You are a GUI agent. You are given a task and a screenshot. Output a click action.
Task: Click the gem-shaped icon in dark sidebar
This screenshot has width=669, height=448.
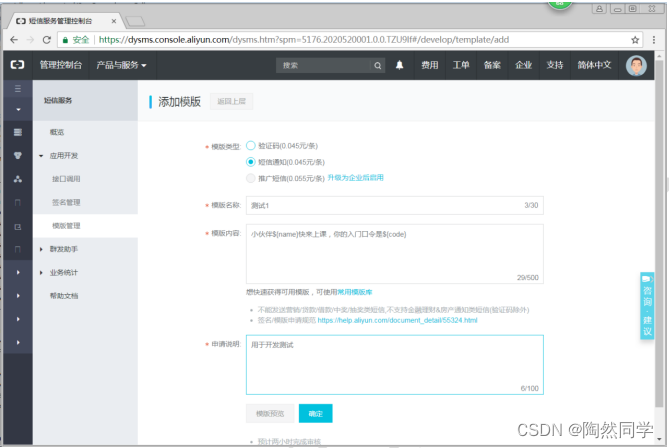tap(17, 156)
